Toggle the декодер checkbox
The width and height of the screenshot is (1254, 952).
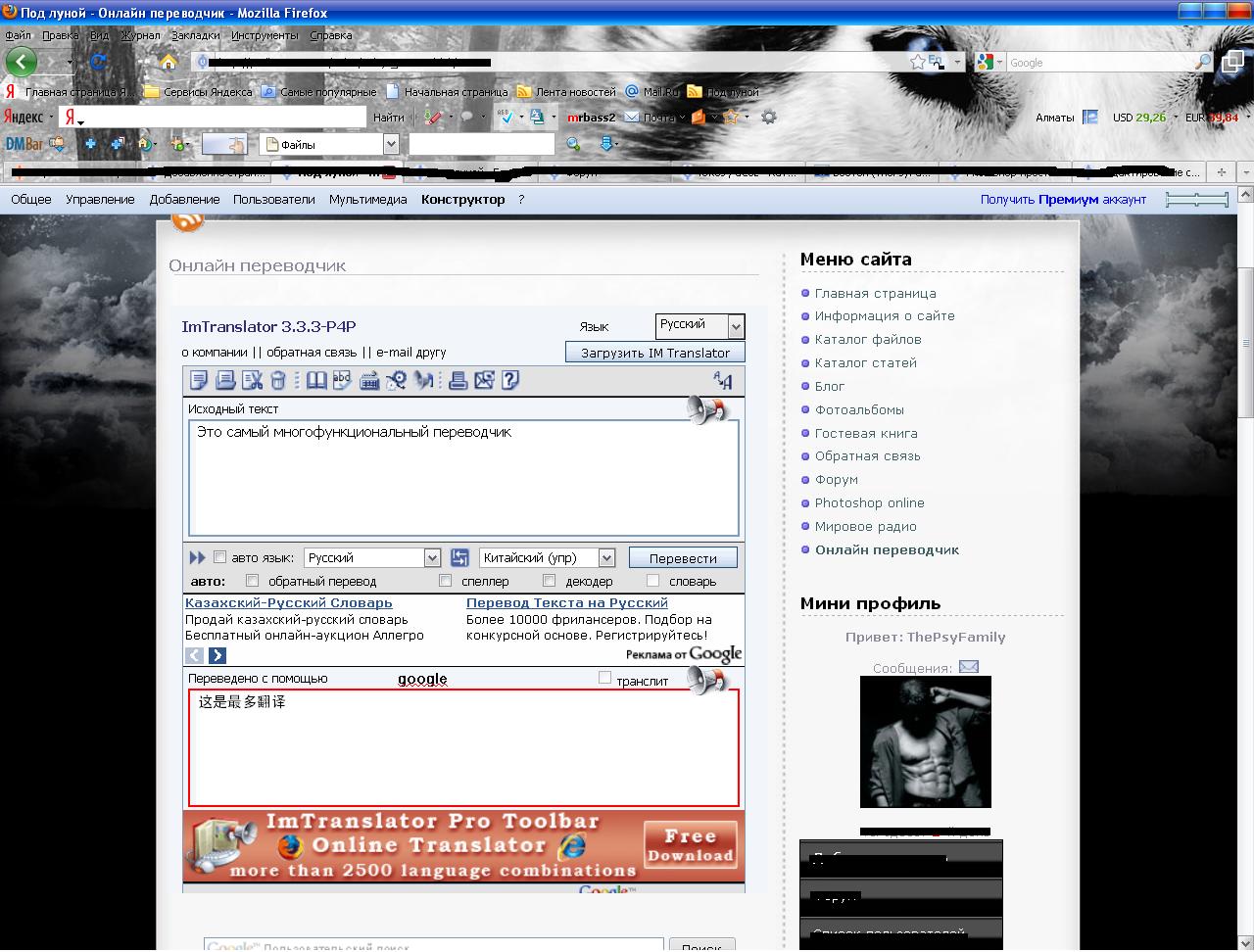(549, 581)
